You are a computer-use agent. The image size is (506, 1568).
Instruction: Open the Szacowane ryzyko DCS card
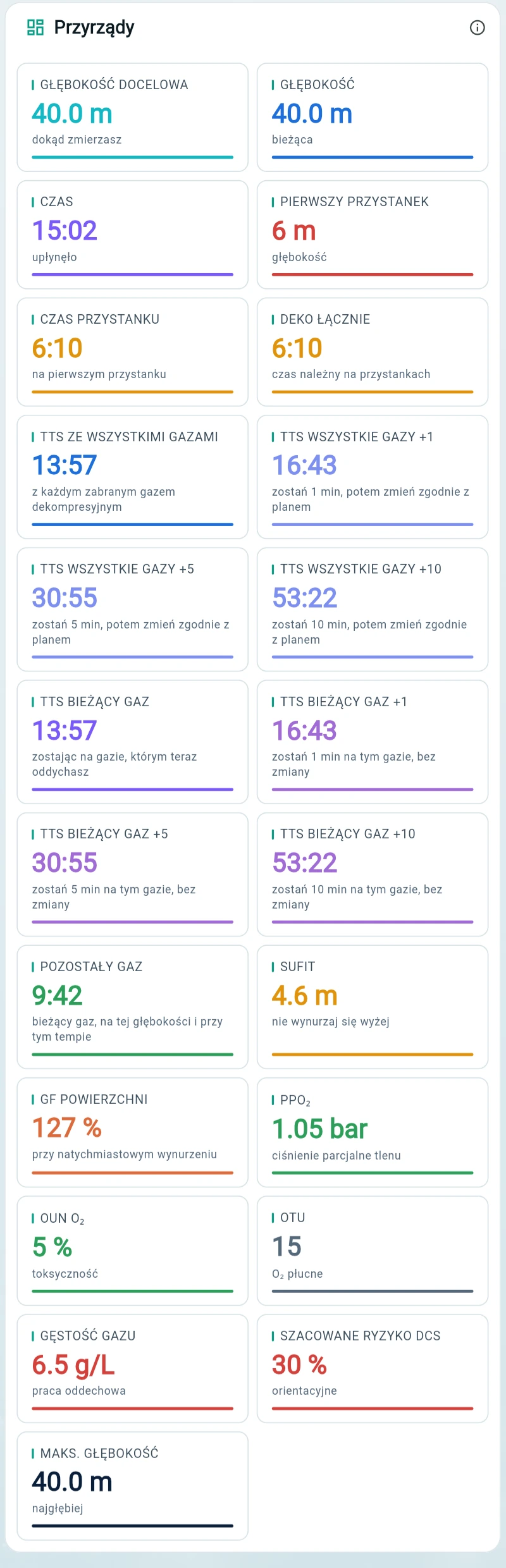tap(373, 1369)
